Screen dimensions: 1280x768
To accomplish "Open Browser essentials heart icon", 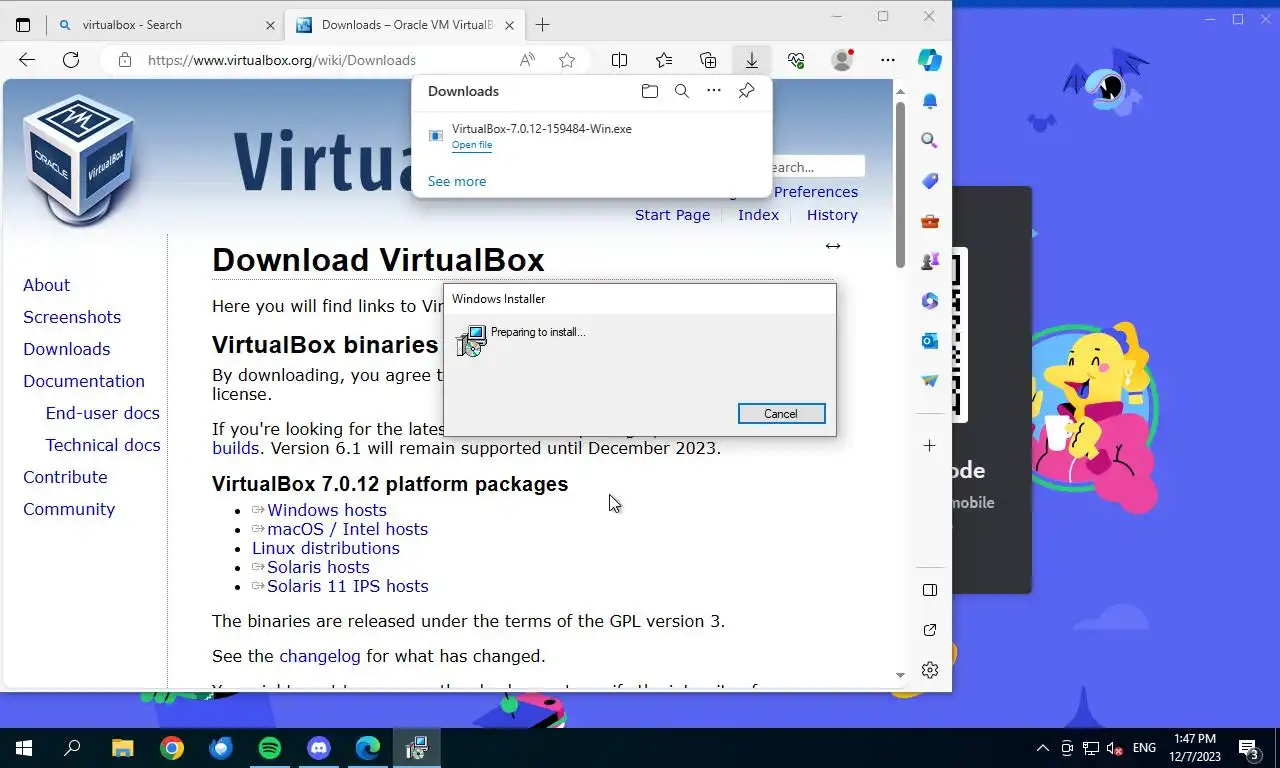I will pos(796,60).
